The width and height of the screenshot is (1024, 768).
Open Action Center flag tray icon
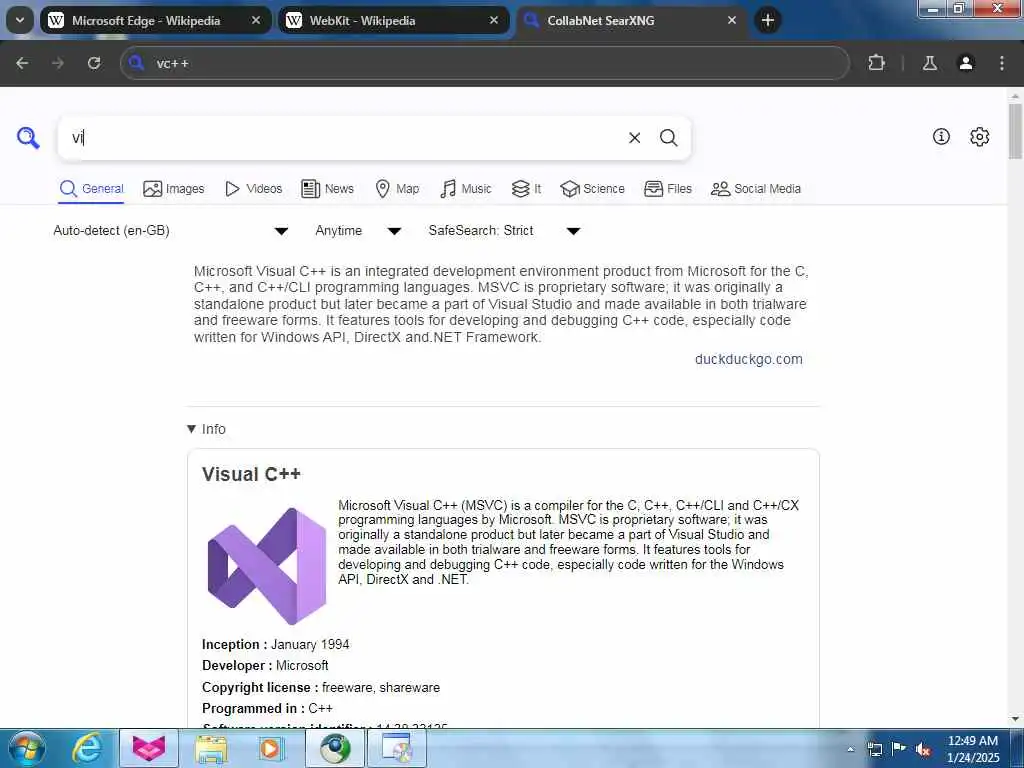coord(899,749)
